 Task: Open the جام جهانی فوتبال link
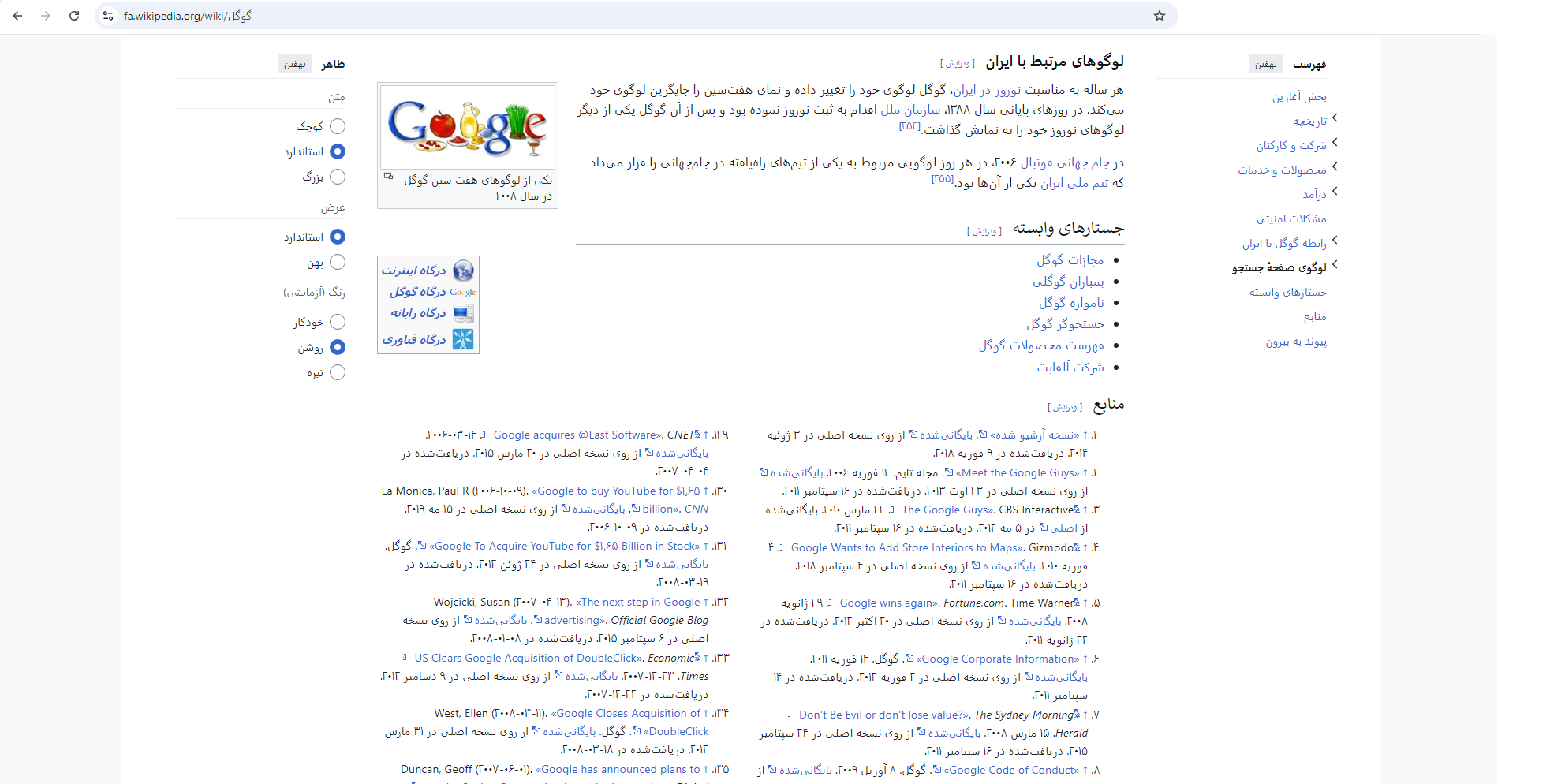click(1065, 162)
